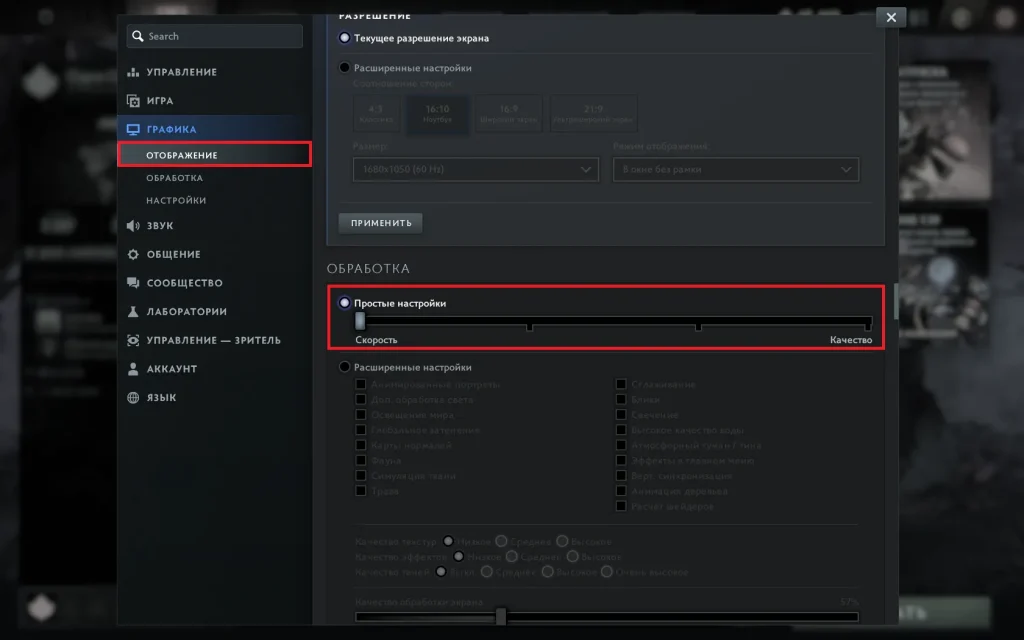Screen dimensions: 1024x640
Task: Enable Верт. синхронизация checkbox
Action: coord(621,475)
